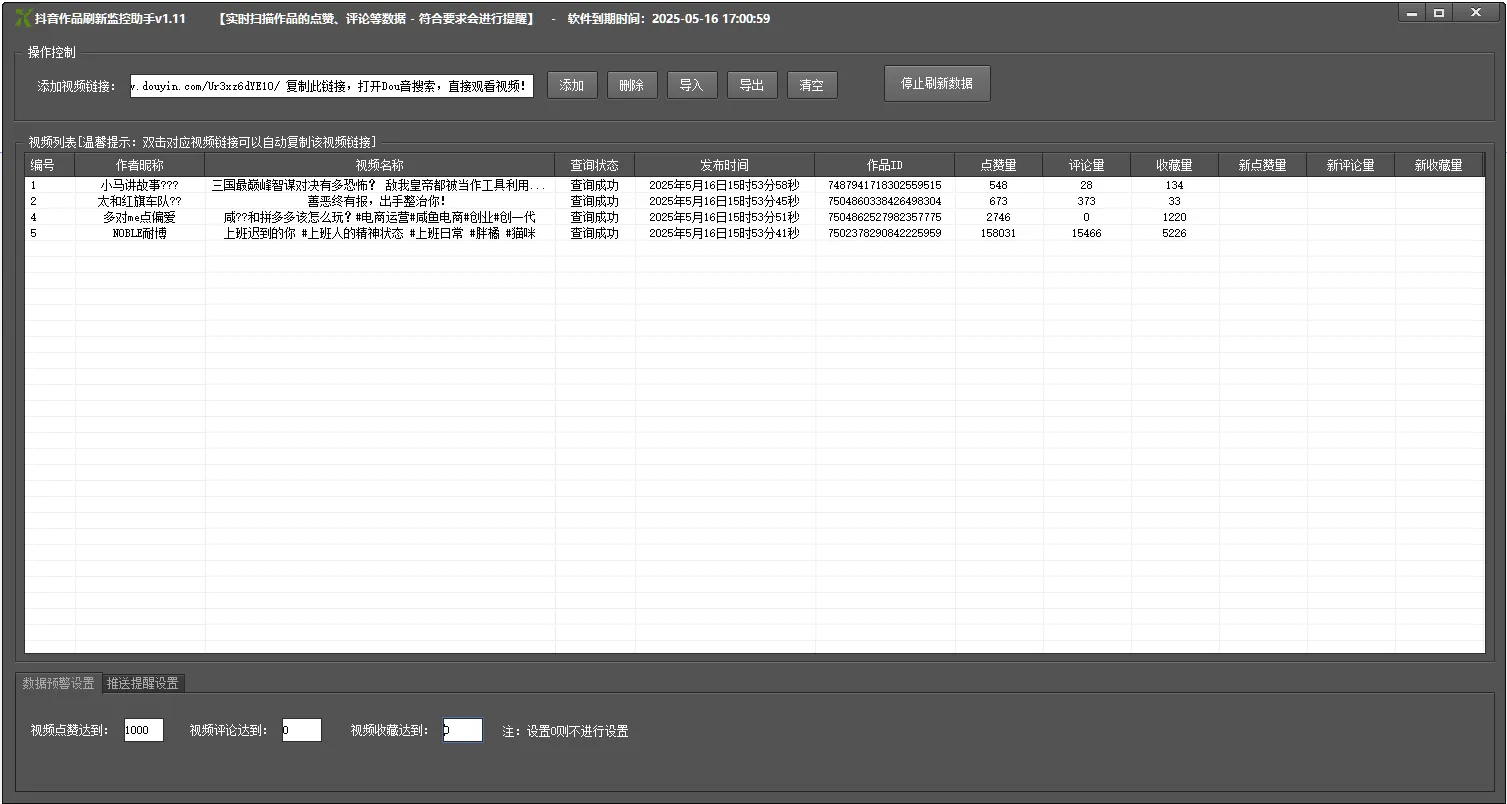The width and height of the screenshot is (1507, 804).
Task: Select author 多对me点偏爱 row
Action: click(x=140, y=217)
